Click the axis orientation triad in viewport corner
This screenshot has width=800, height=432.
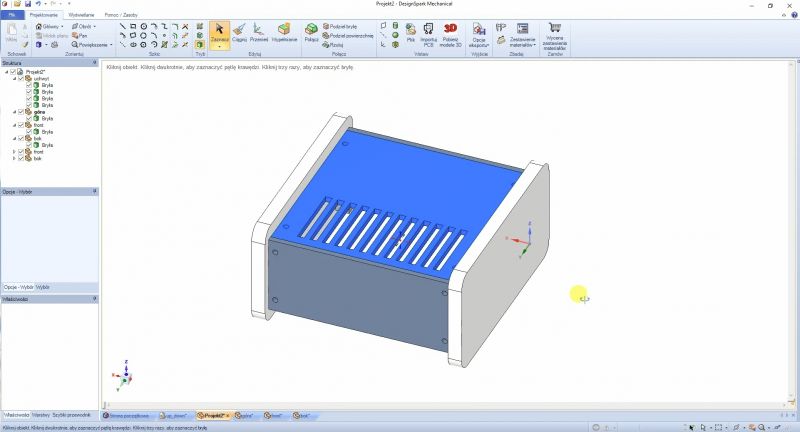pos(123,375)
